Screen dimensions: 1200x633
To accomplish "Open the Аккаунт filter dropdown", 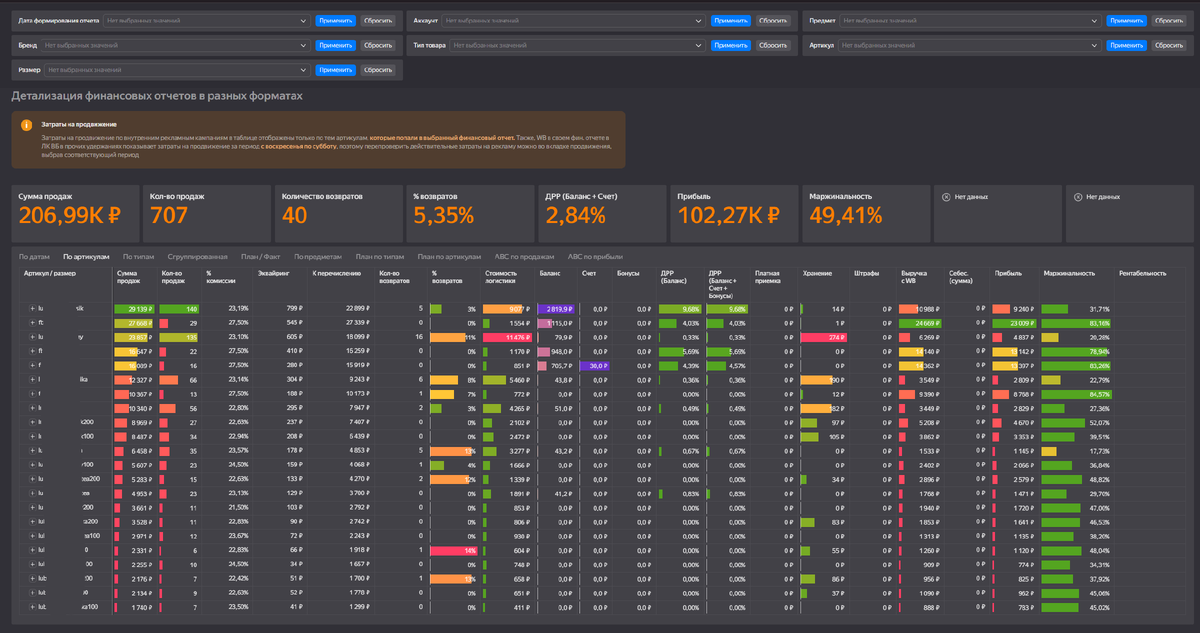I will pyautogui.click(x=575, y=20).
